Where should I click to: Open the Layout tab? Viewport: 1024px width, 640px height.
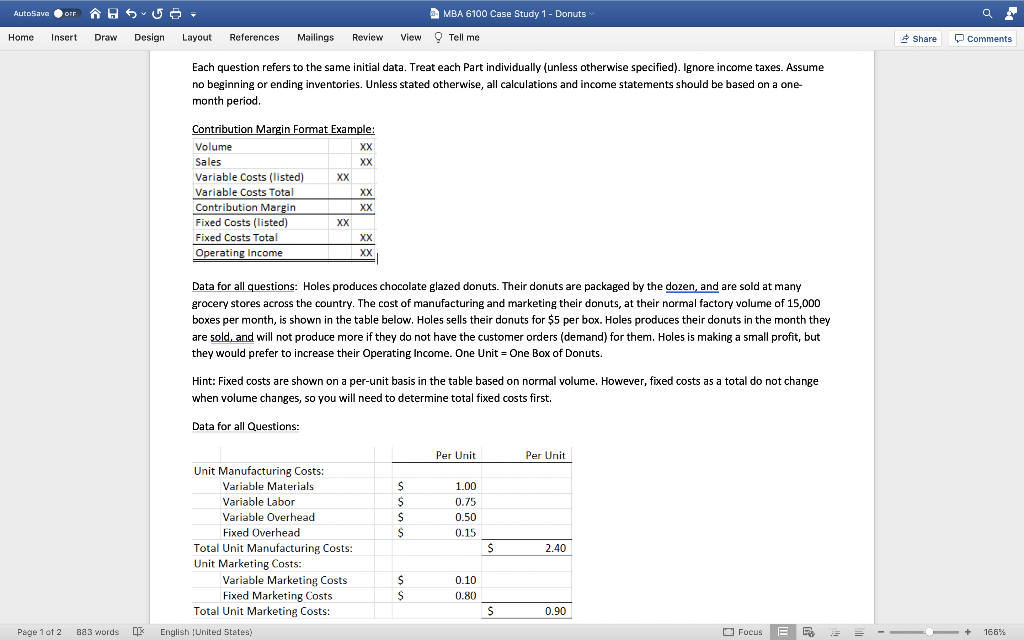click(x=197, y=38)
